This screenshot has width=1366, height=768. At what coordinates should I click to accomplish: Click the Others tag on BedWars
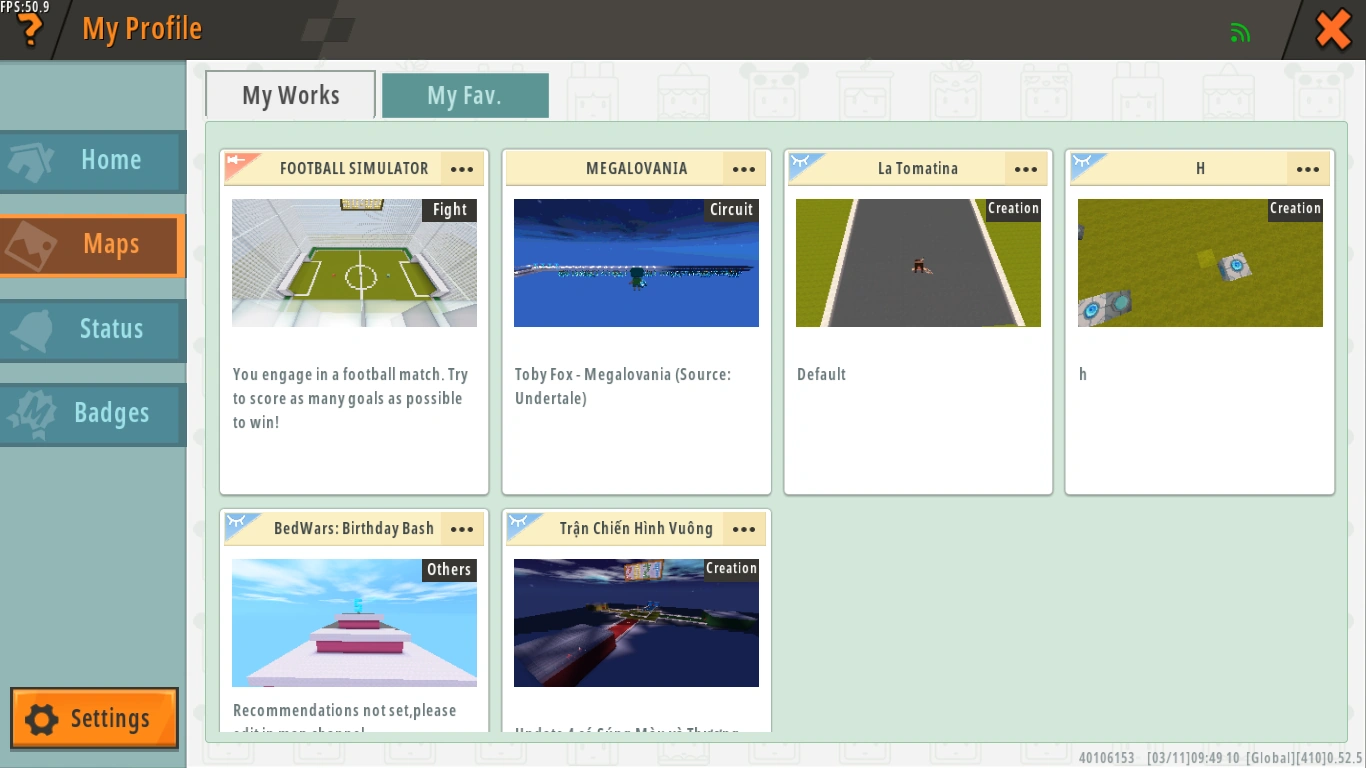pyautogui.click(x=449, y=570)
